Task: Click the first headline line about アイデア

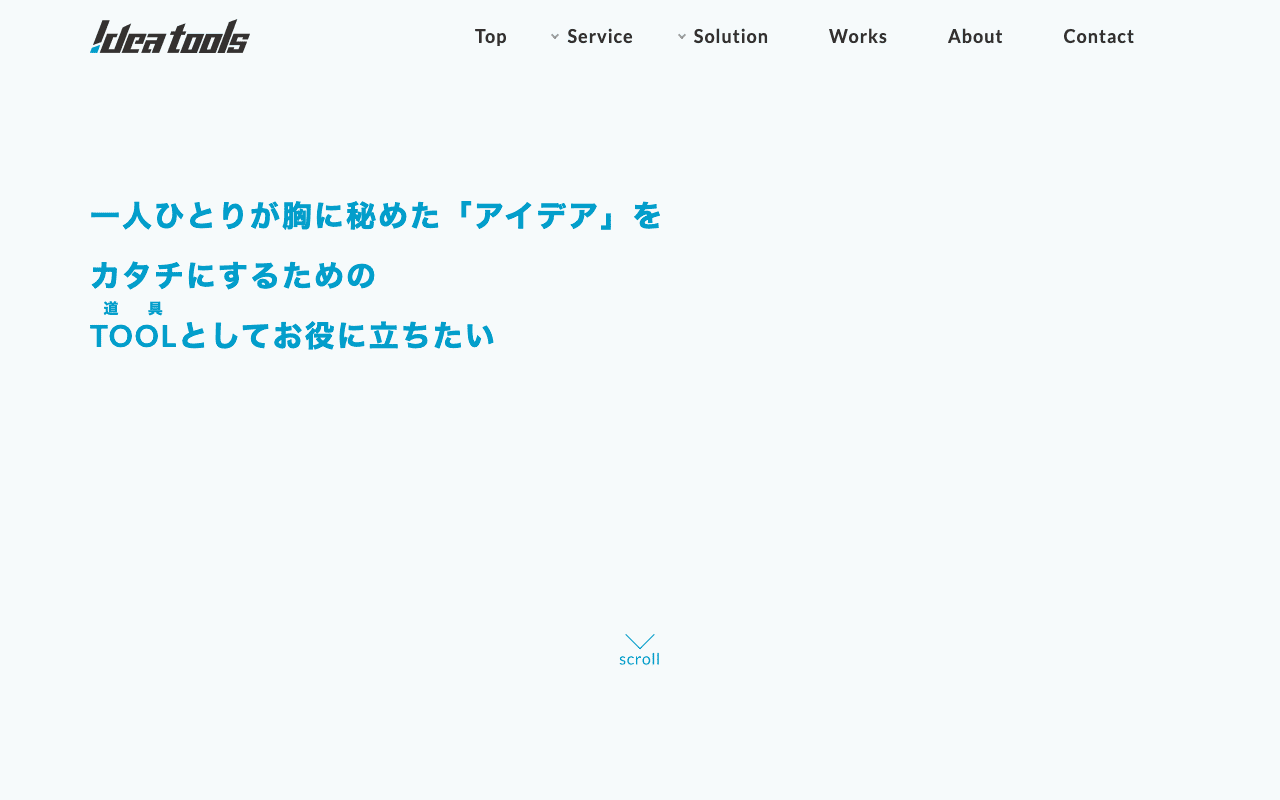Action: [376, 215]
